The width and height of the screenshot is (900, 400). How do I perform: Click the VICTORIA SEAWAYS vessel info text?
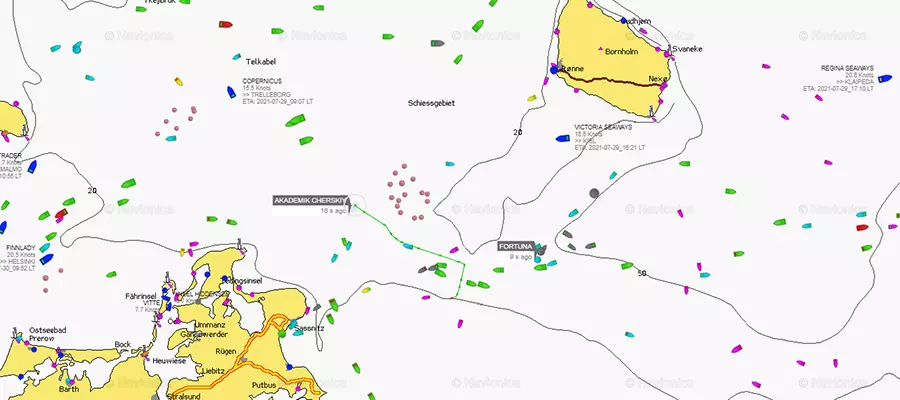(610, 137)
